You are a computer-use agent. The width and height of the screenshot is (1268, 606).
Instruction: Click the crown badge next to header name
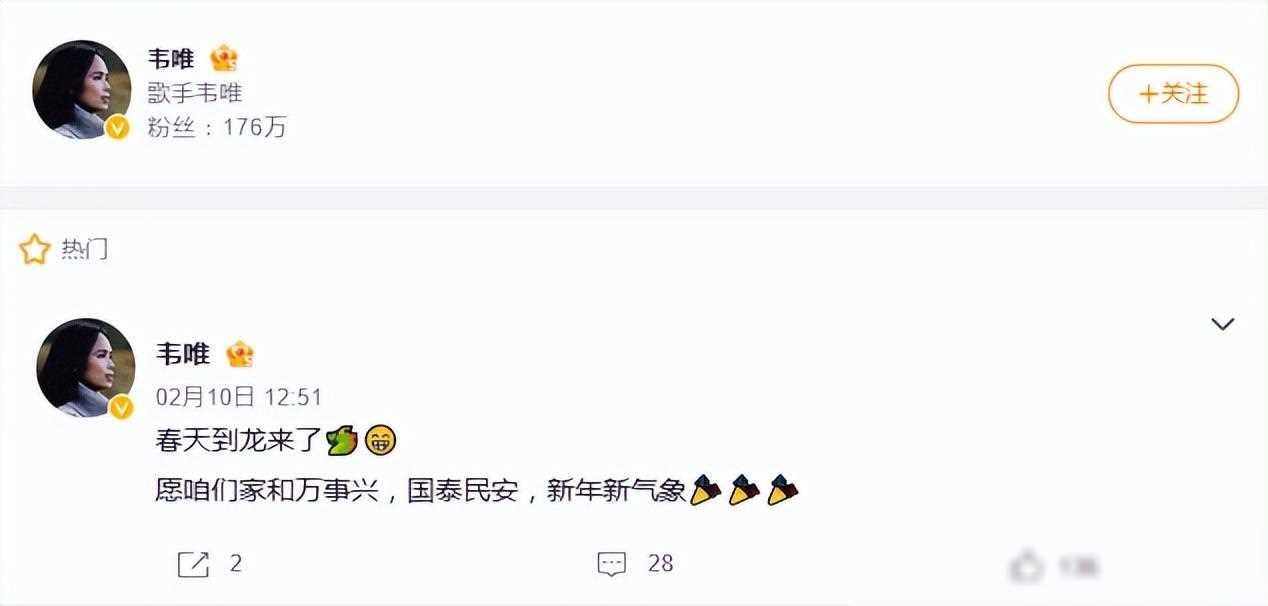tap(224, 58)
